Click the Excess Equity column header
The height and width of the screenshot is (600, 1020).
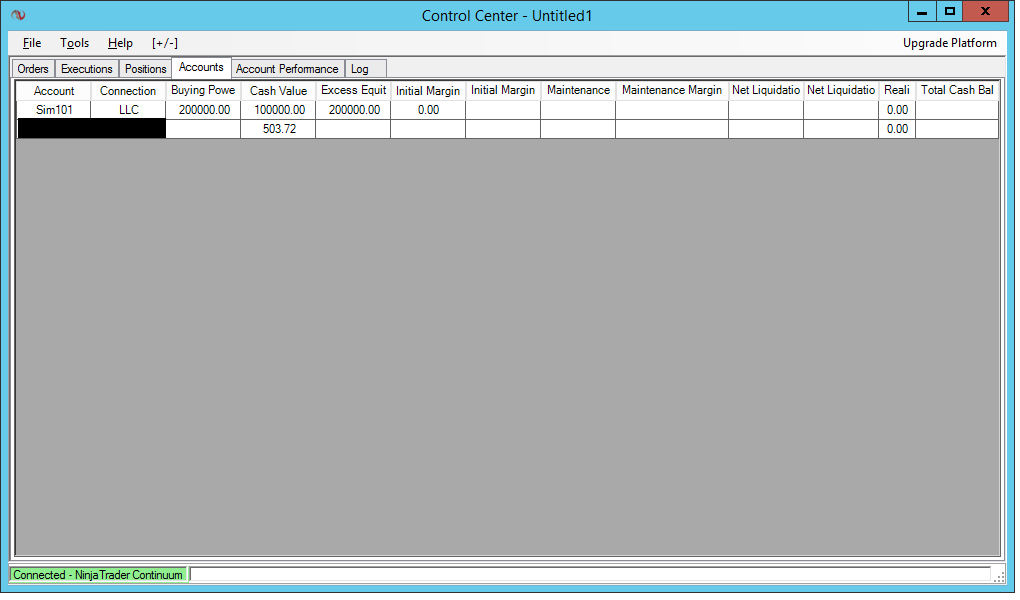pyautogui.click(x=353, y=90)
